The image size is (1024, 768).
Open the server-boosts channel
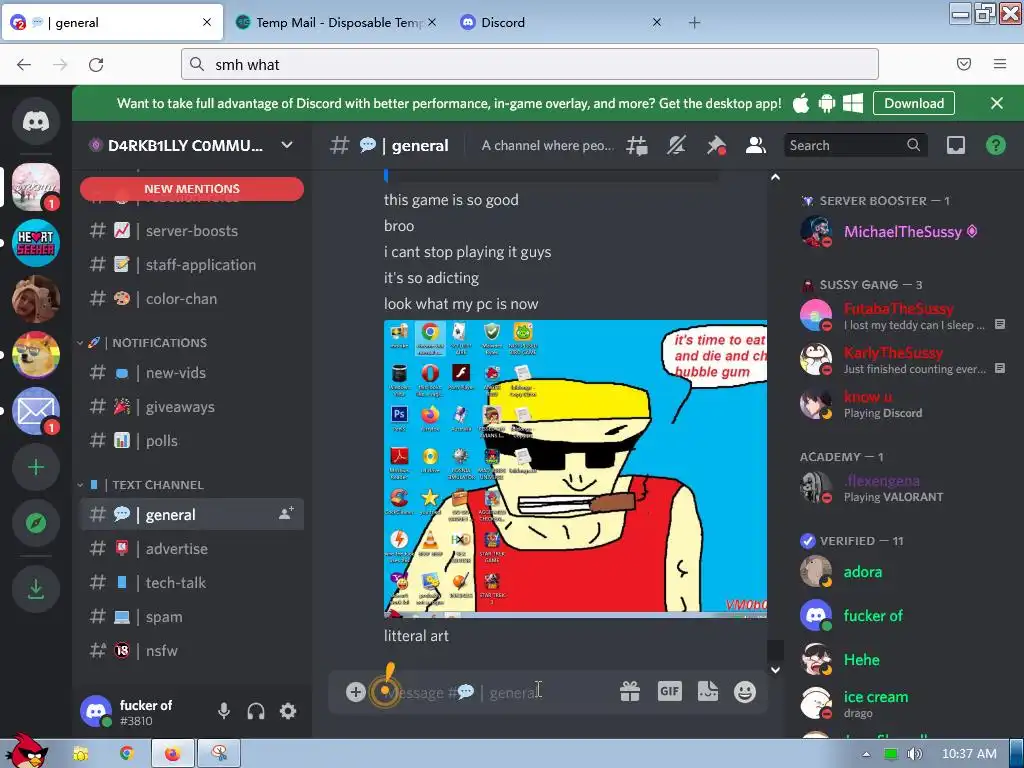point(191,231)
